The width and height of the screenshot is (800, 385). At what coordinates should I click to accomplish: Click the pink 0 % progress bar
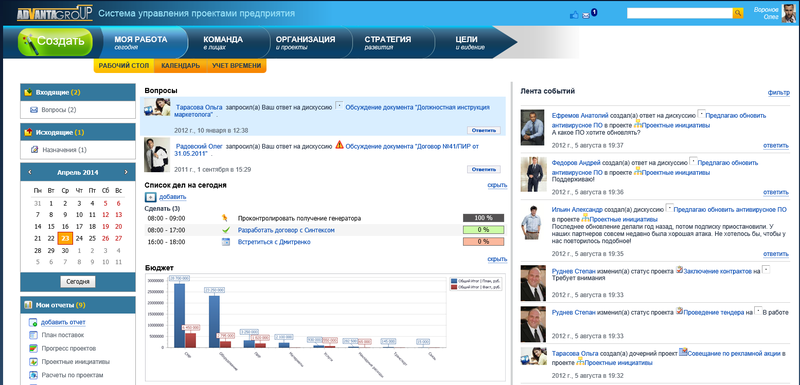click(483, 242)
